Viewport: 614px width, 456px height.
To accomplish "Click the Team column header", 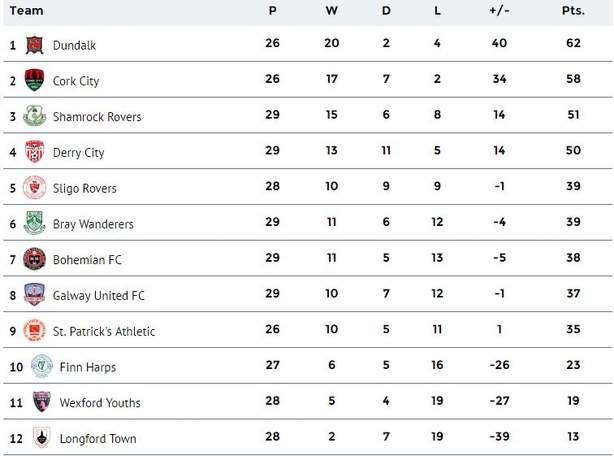I will 27,11.
